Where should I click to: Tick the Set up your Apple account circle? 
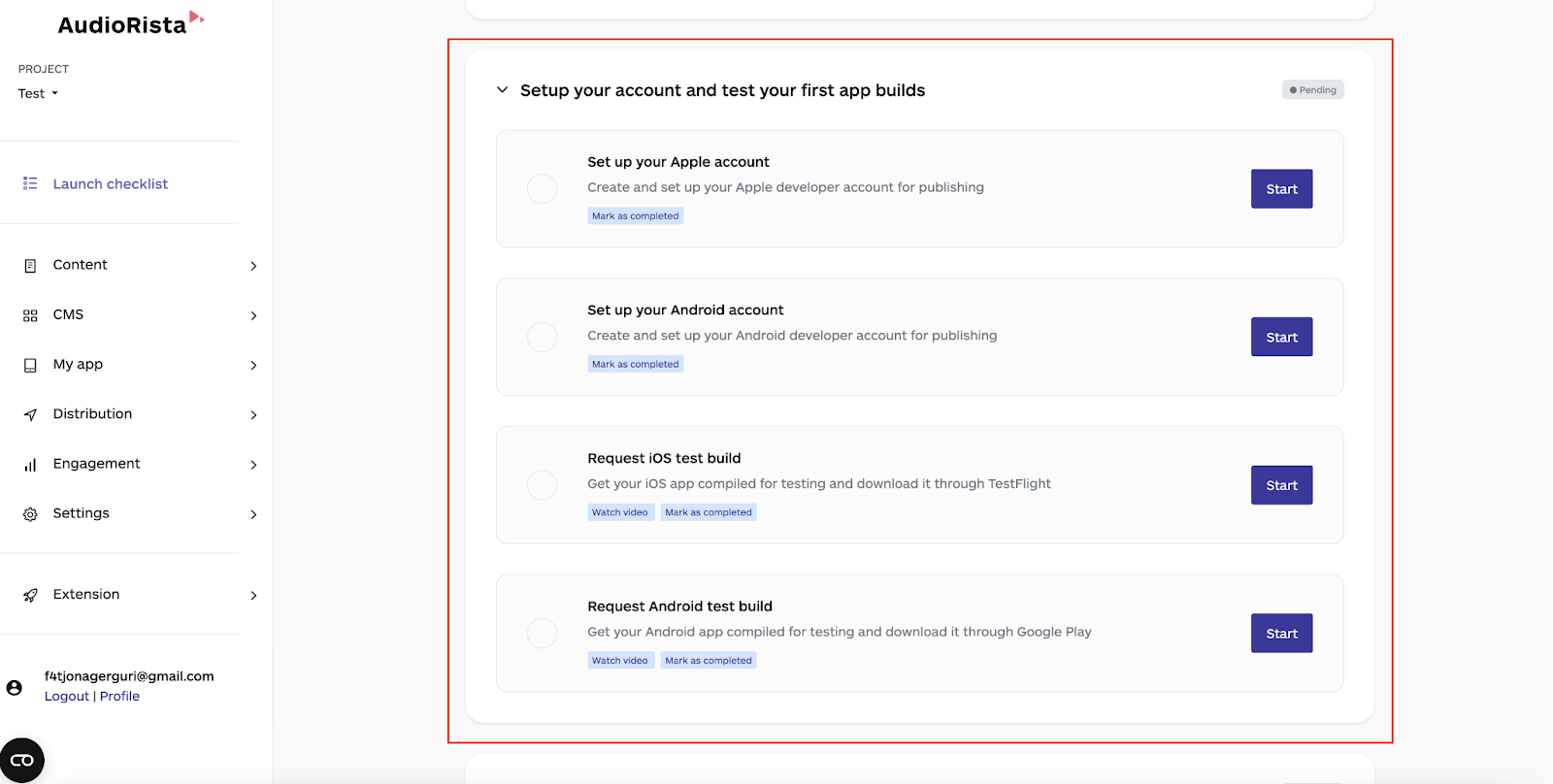coord(542,188)
